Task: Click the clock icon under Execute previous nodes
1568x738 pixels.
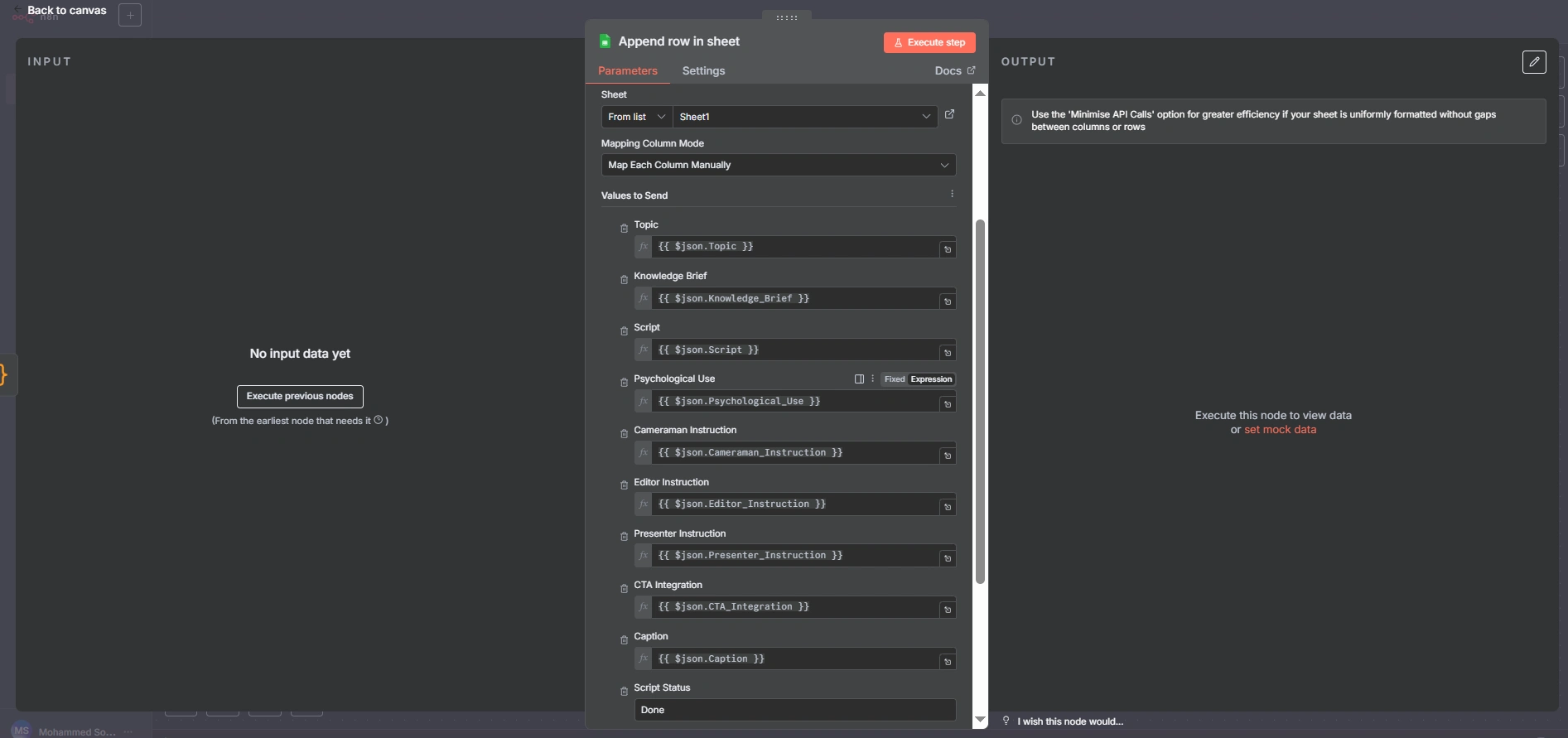Action: tap(379, 420)
